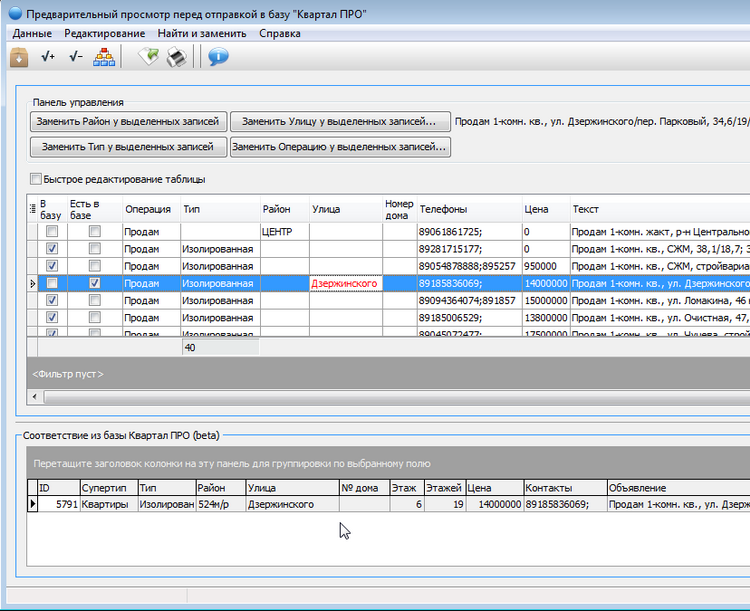Click the "Цена" column header in upper table
Viewport: 750px width, 611px height.
coord(536,210)
